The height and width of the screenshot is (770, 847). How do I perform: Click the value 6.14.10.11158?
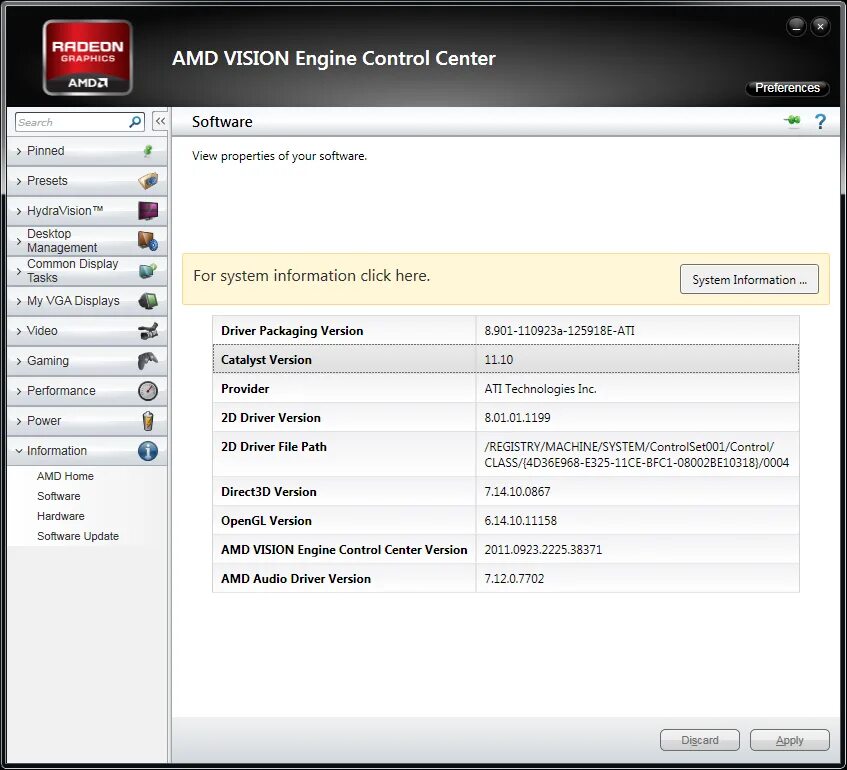coord(521,521)
